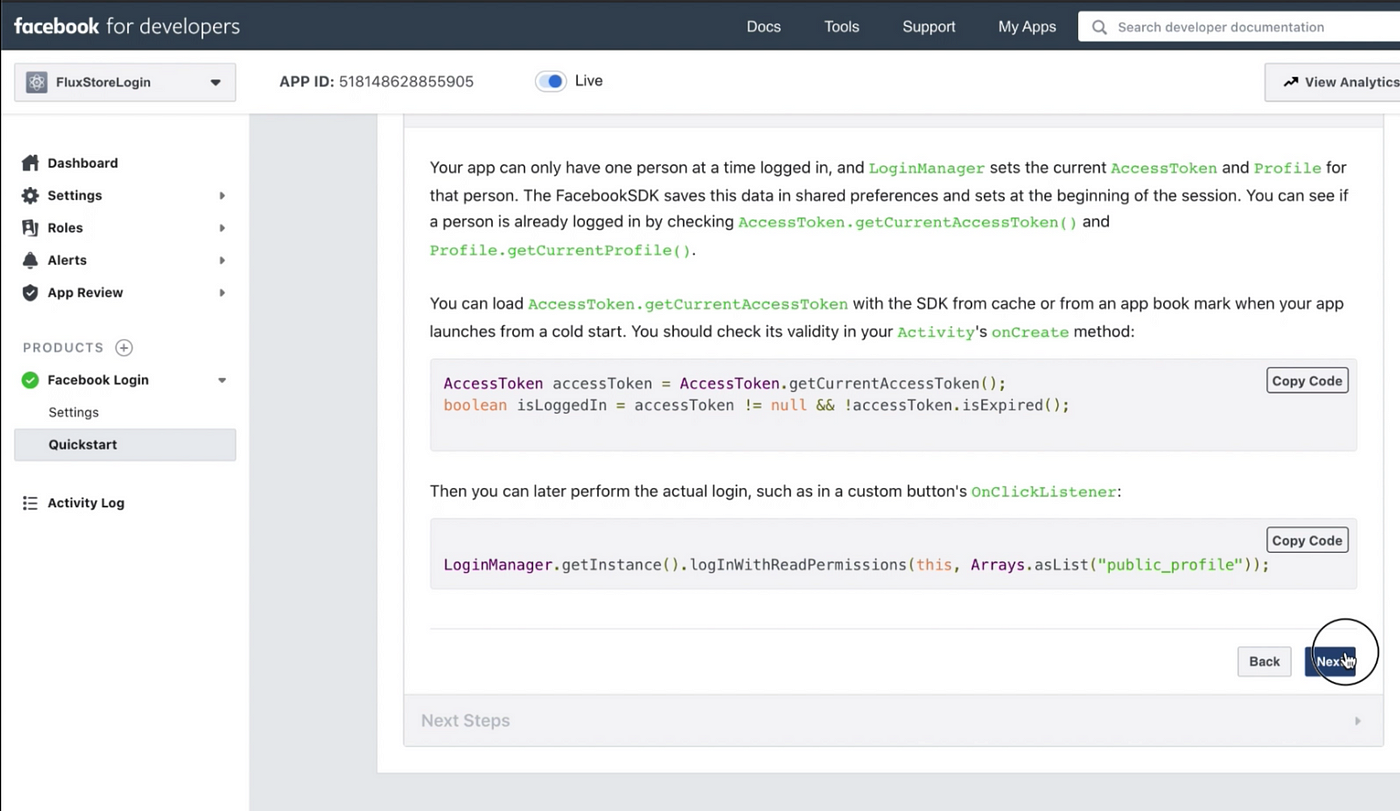The image size is (1400, 811).
Task: Click the Search developer documentation field
Action: click(x=1239, y=27)
